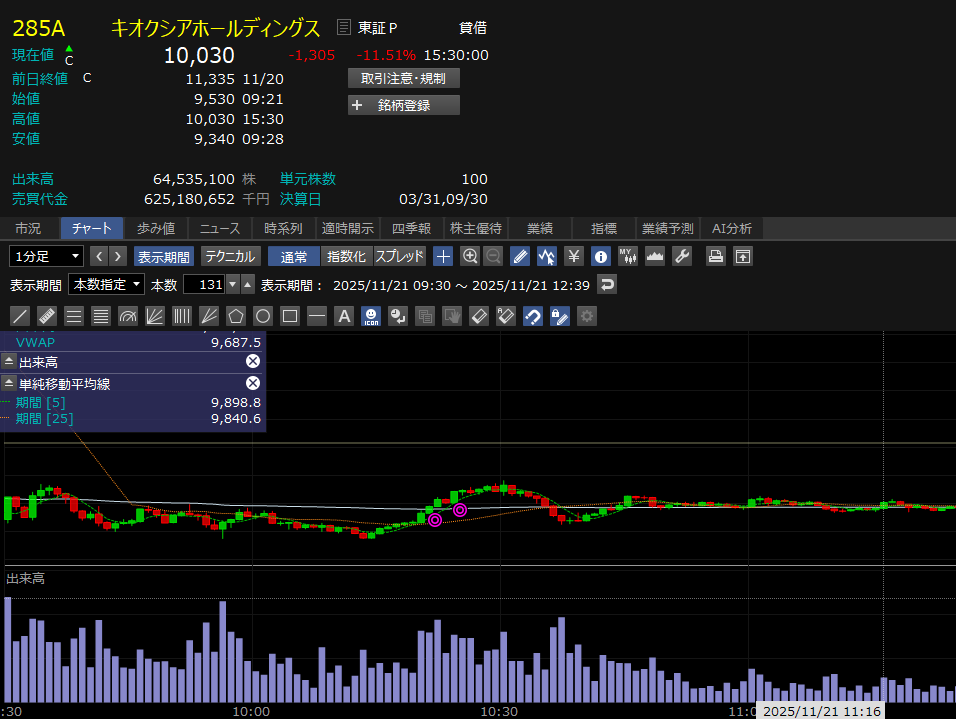Remove the 出来高 indicator with its X

pos(253,362)
